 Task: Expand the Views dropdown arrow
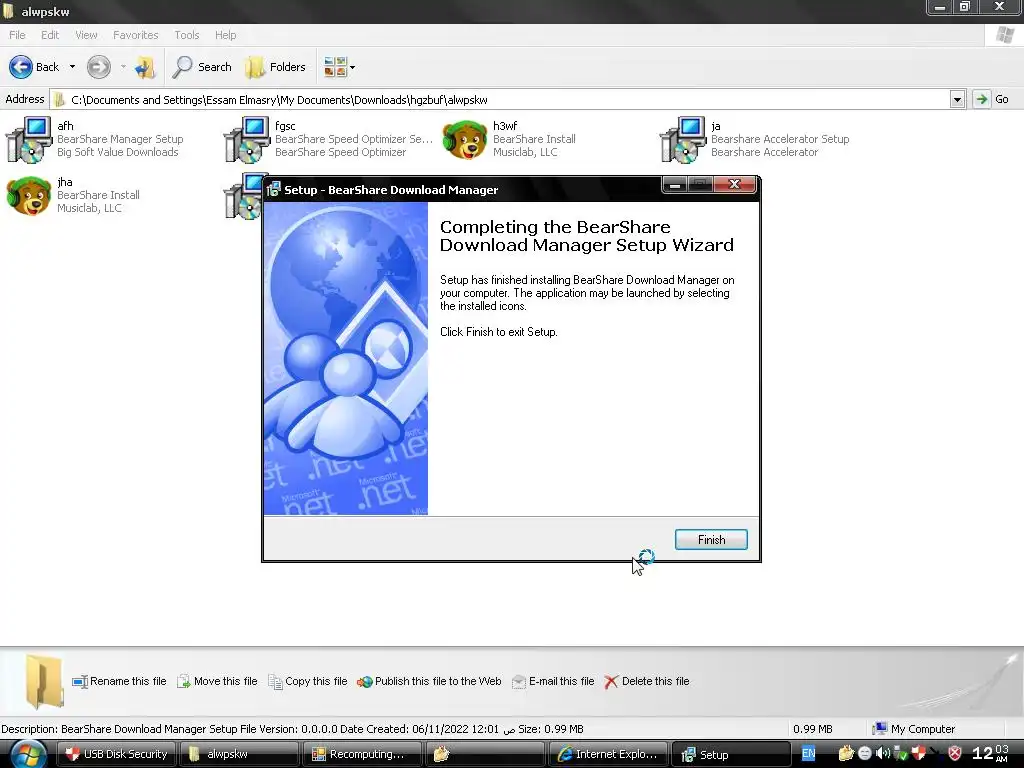(x=353, y=67)
